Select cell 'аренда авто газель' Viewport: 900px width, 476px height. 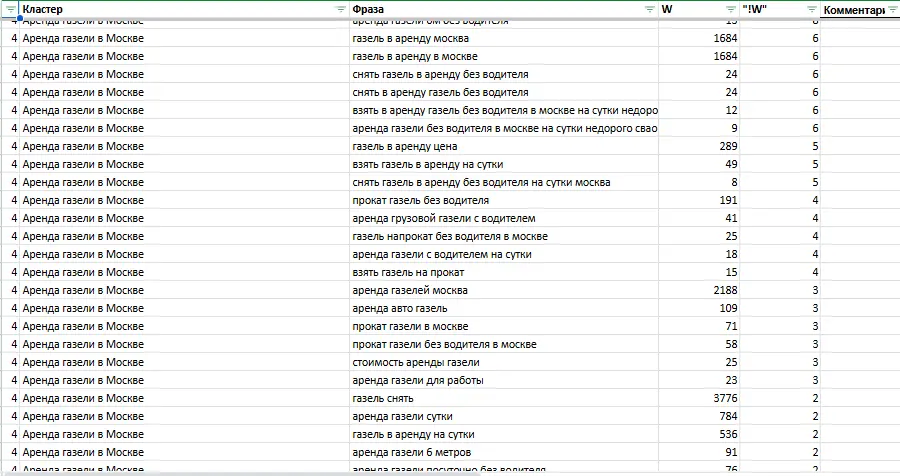click(503, 308)
